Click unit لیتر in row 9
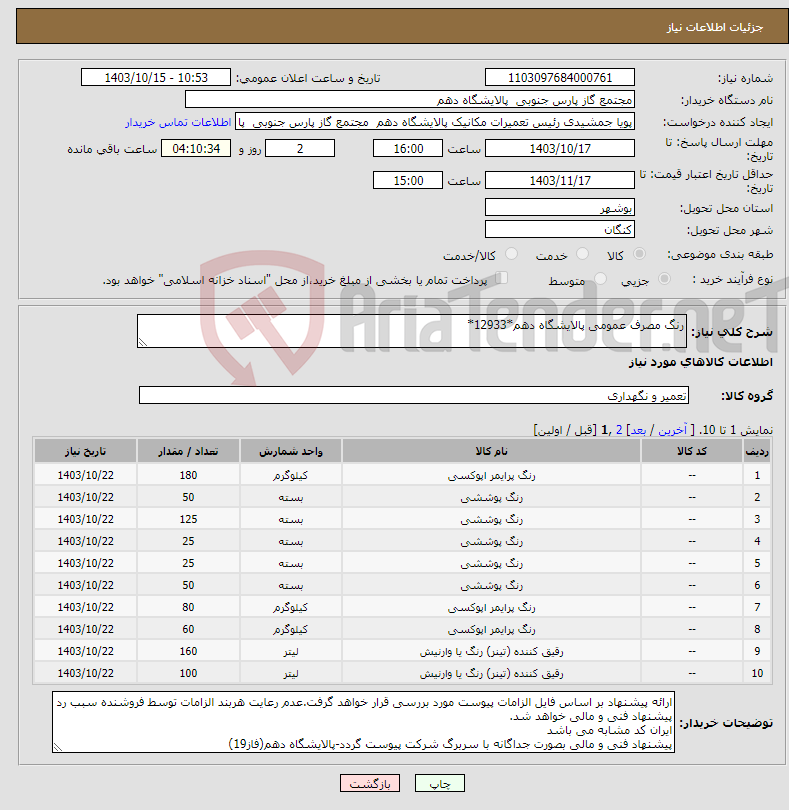 click(x=290, y=651)
